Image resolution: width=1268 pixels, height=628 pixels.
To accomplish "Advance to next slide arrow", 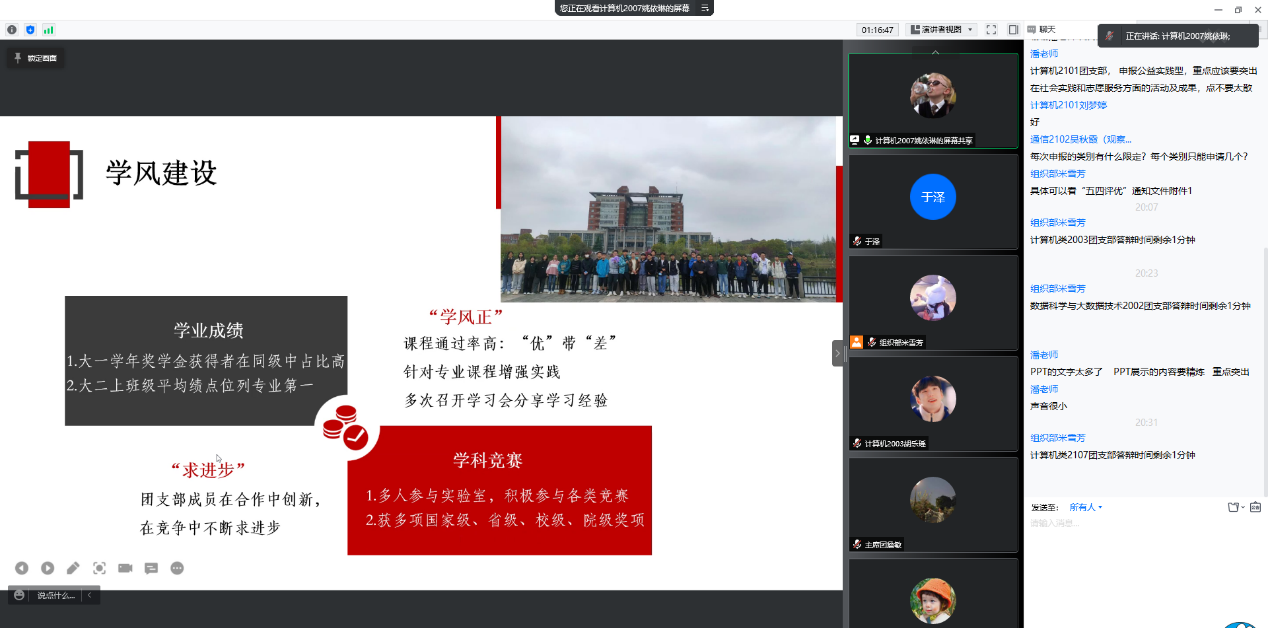I will point(47,568).
